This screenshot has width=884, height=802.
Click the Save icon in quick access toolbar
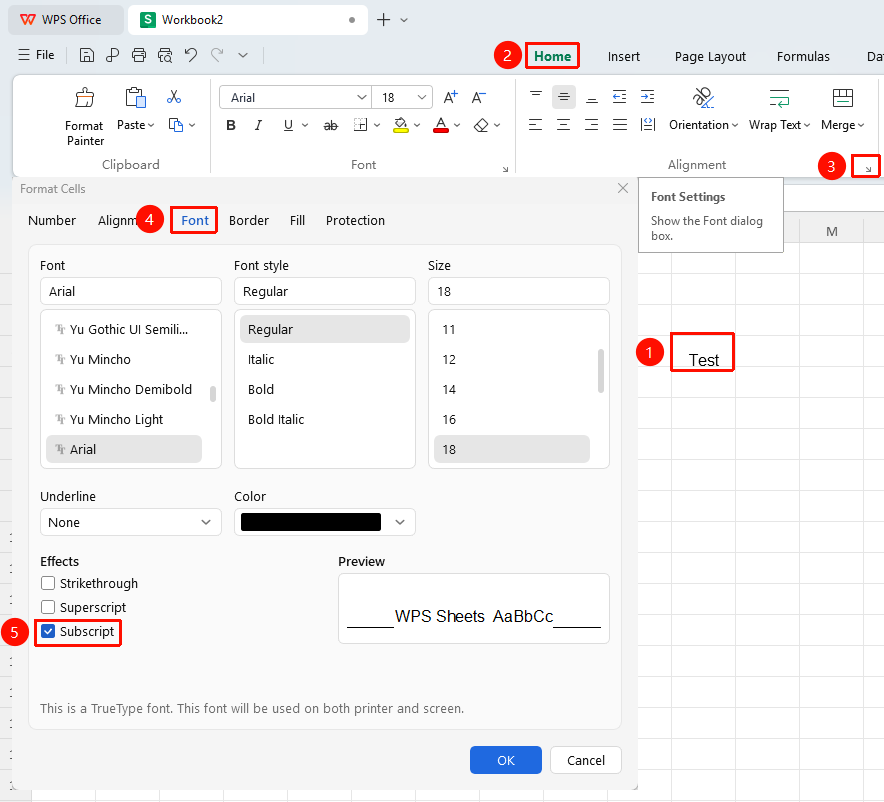click(x=86, y=55)
